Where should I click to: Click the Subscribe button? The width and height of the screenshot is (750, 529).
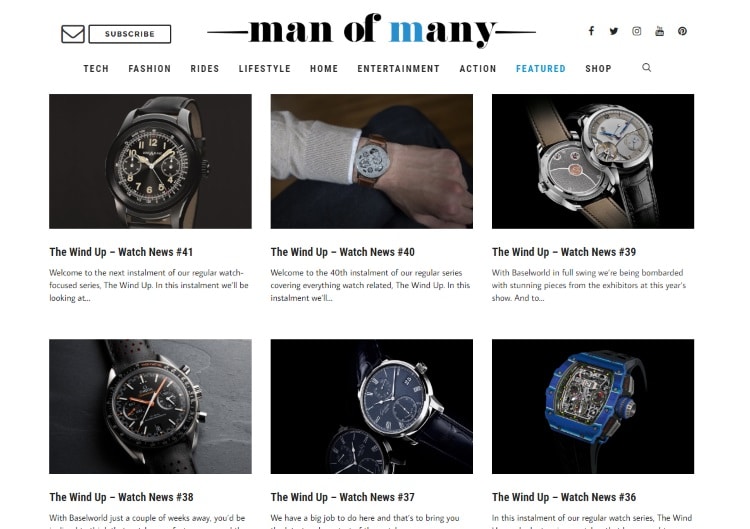point(130,34)
